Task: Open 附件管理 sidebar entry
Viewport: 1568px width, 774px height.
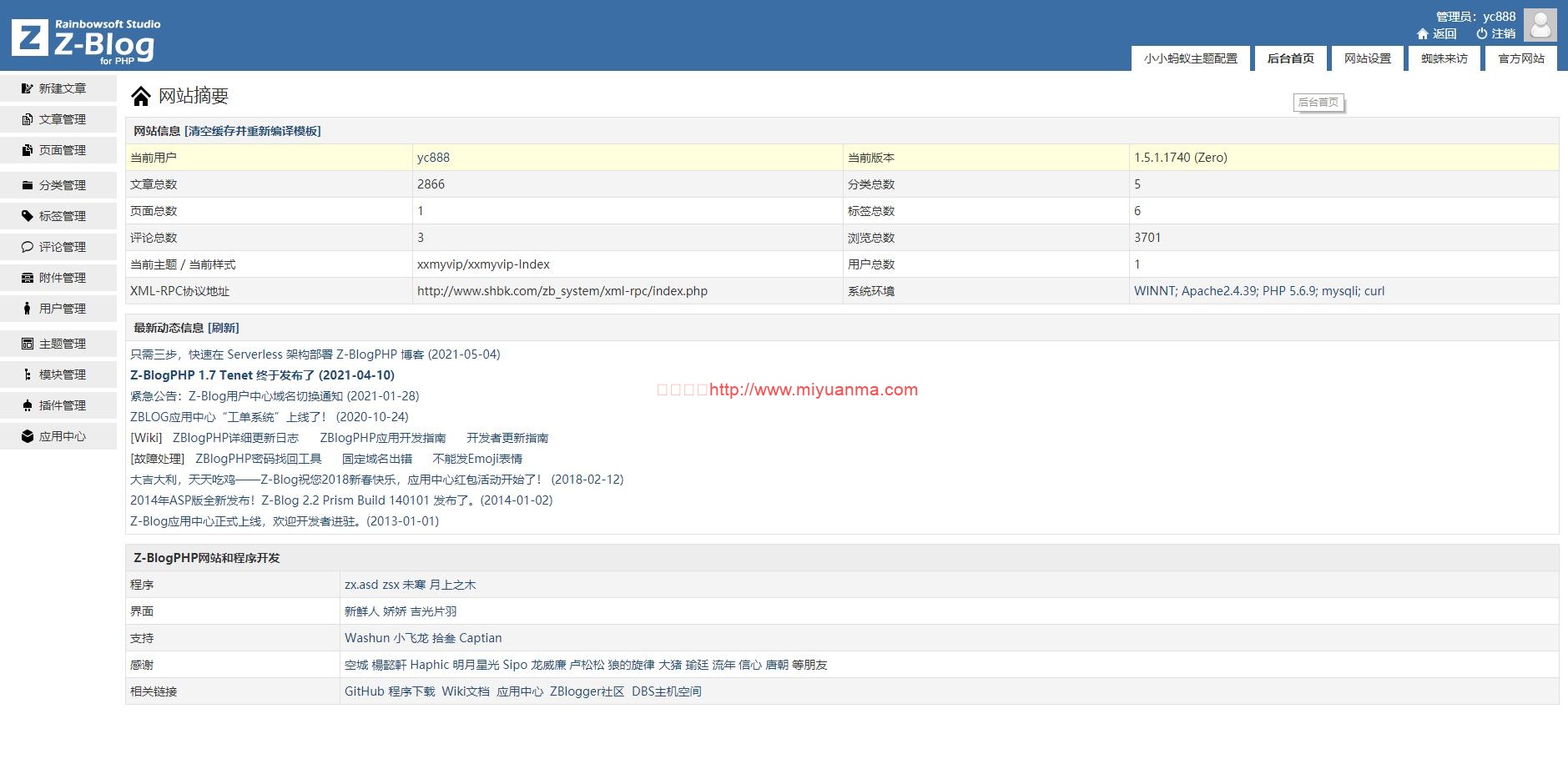Action: [x=58, y=278]
